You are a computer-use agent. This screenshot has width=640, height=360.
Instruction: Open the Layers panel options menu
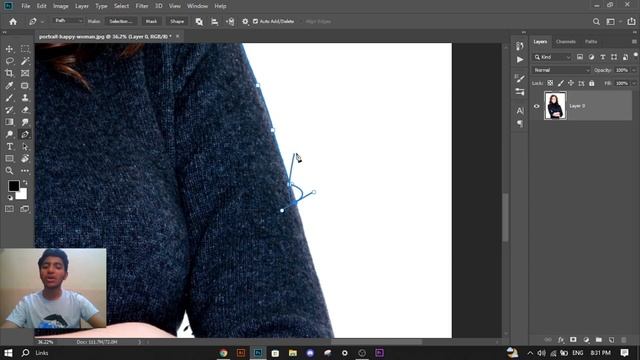click(634, 42)
